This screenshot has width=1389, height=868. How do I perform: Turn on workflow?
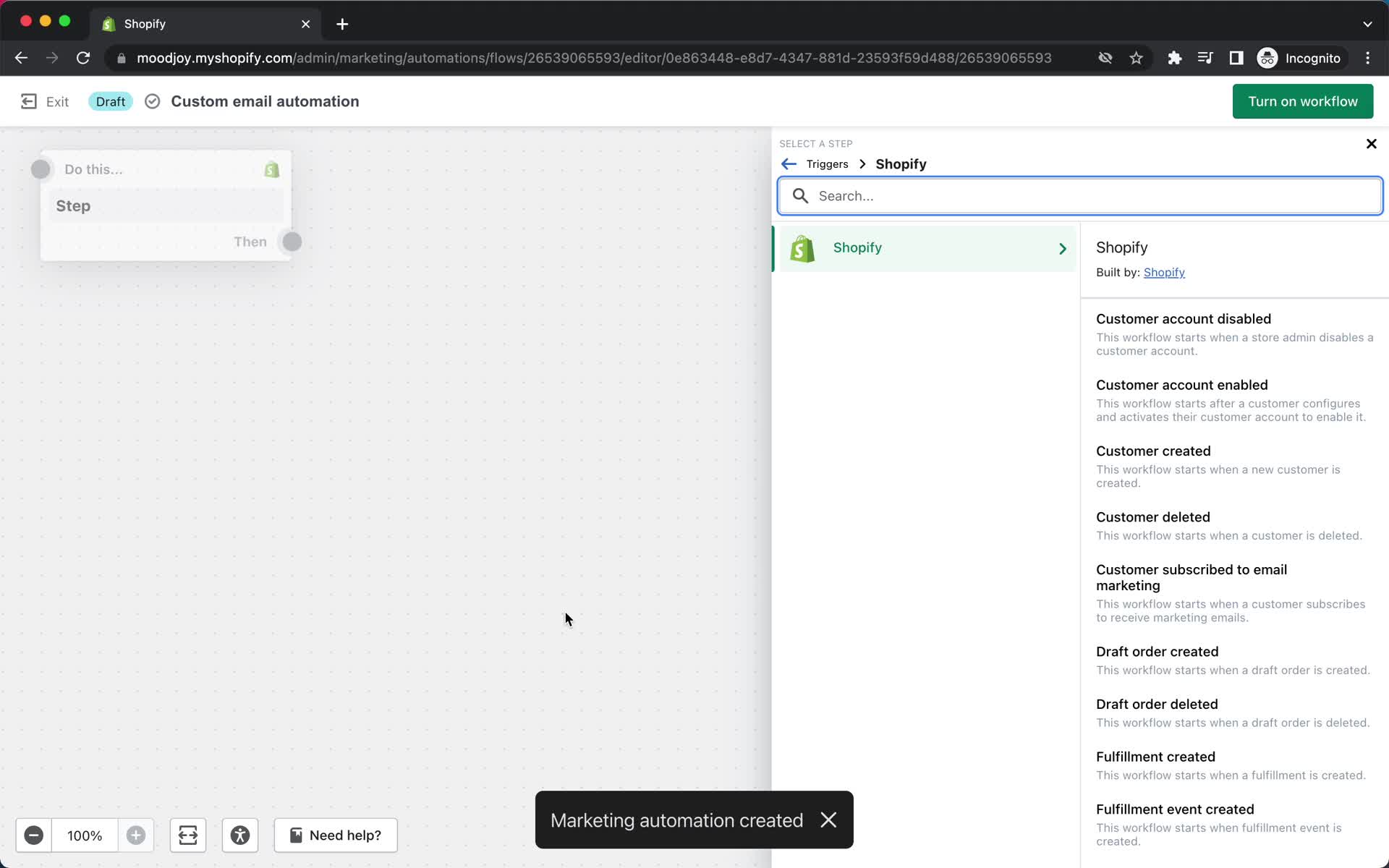pos(1302,101)
